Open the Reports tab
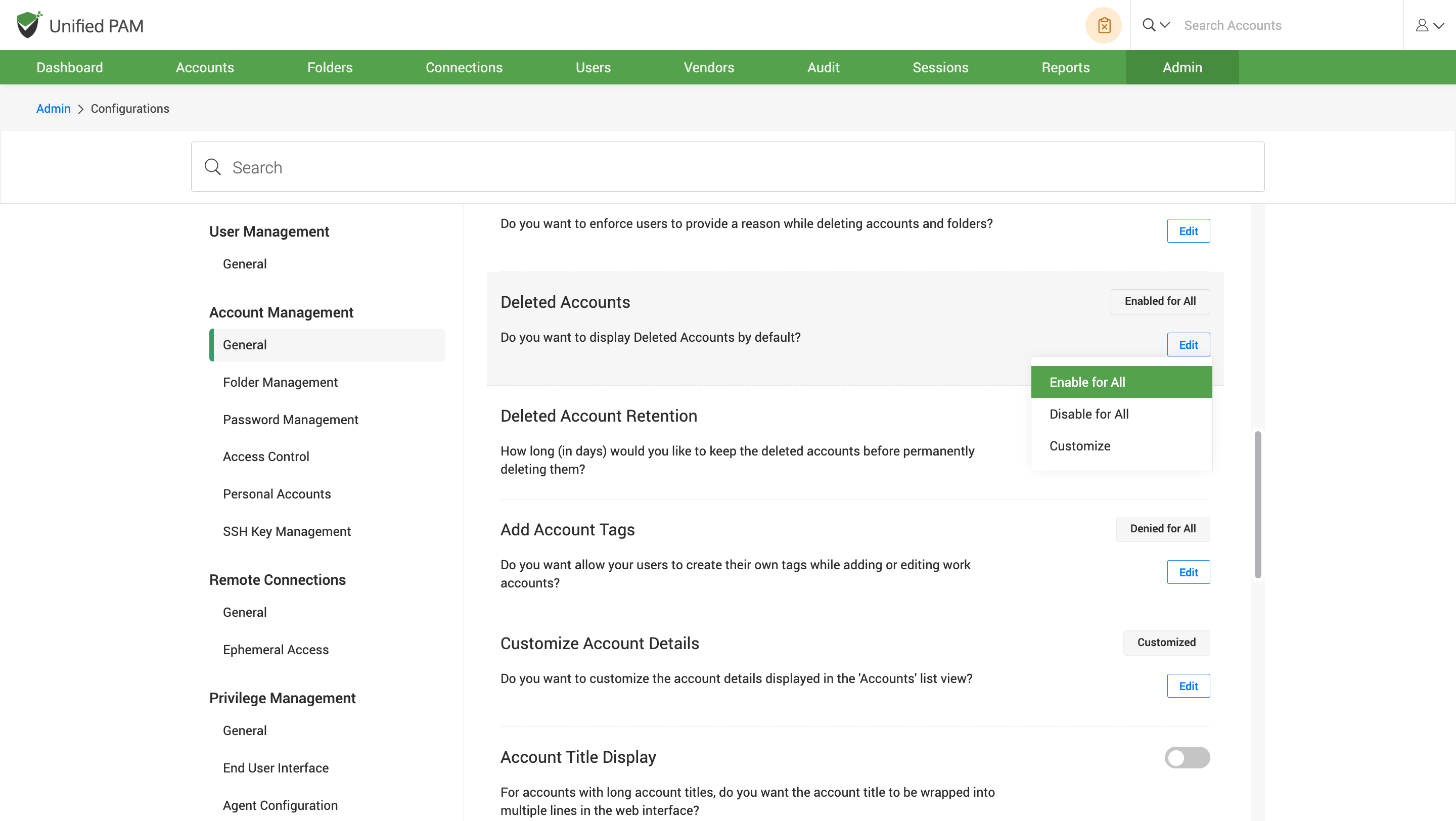Screen dimensions: 1456x821 click(1065, 67)
